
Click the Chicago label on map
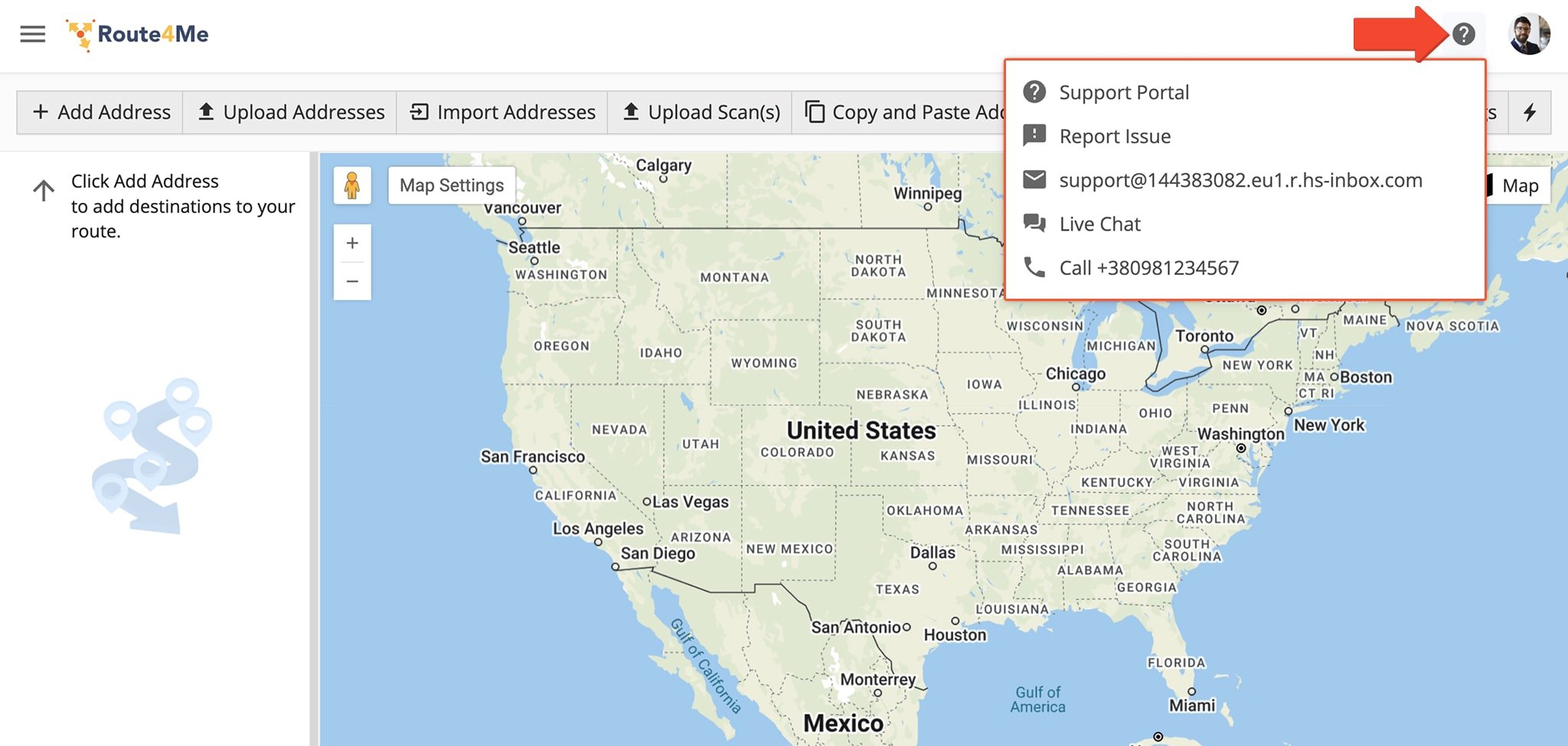pos(1076,374)
